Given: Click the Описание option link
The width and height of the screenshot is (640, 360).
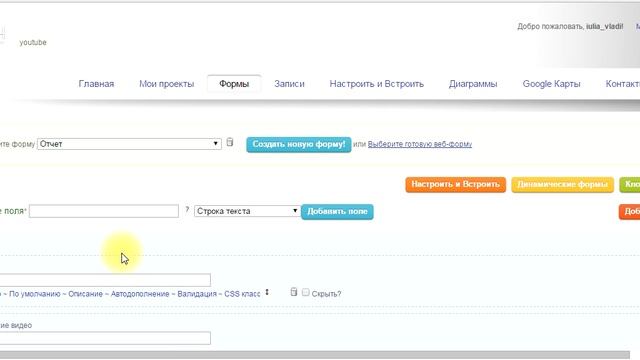Looking at the screenshot, I should pos(85,294).
